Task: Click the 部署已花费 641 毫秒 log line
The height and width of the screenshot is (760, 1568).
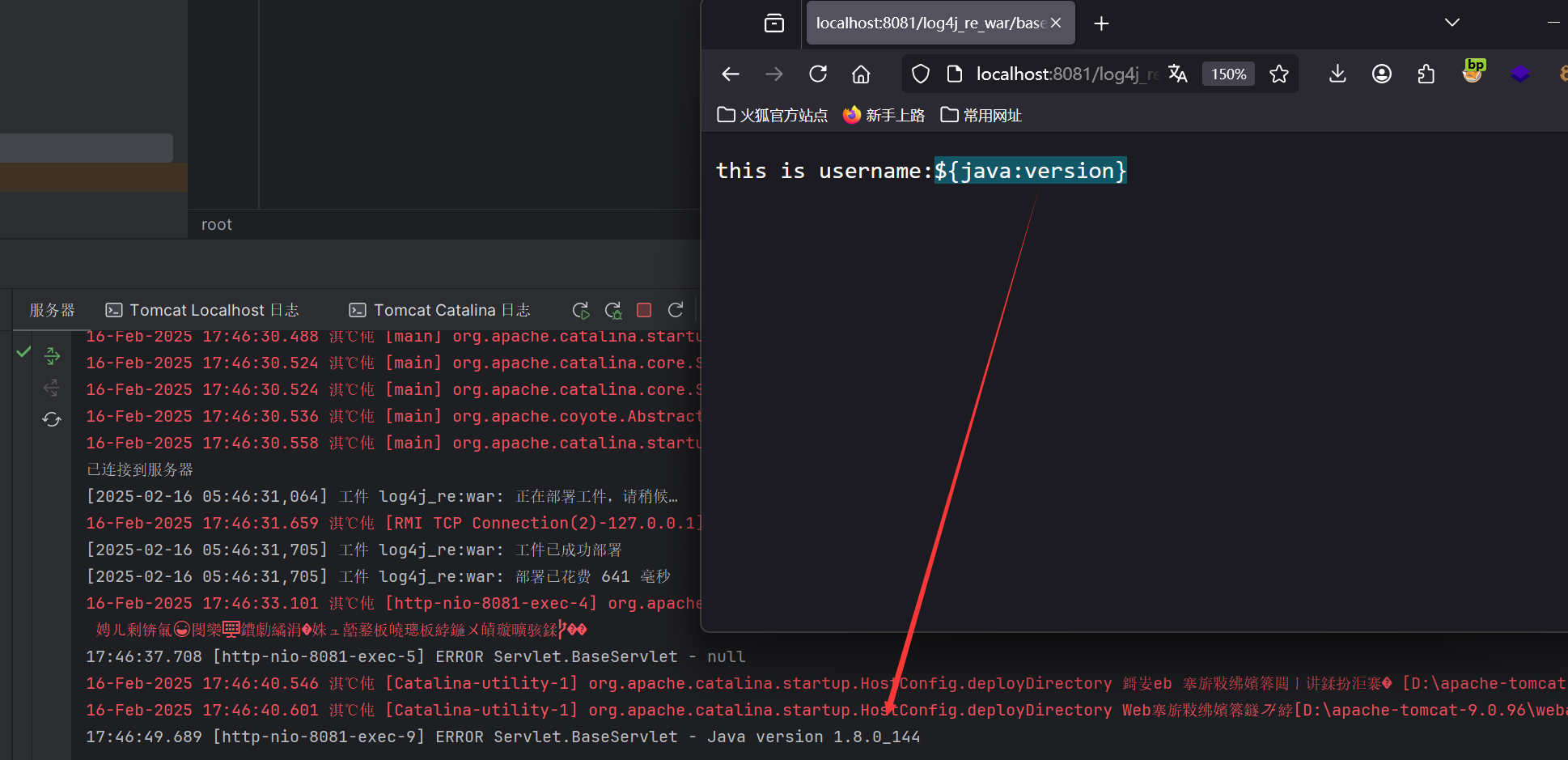Action: (x=379, y=576)
